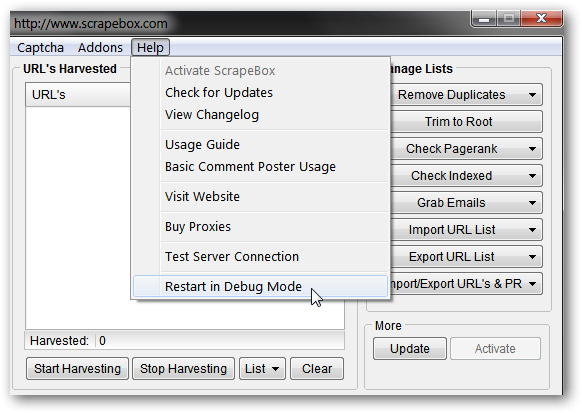Screen dimensions: 582x413
Task: Select Buy Proxies option
Action: tap(198, 226)
